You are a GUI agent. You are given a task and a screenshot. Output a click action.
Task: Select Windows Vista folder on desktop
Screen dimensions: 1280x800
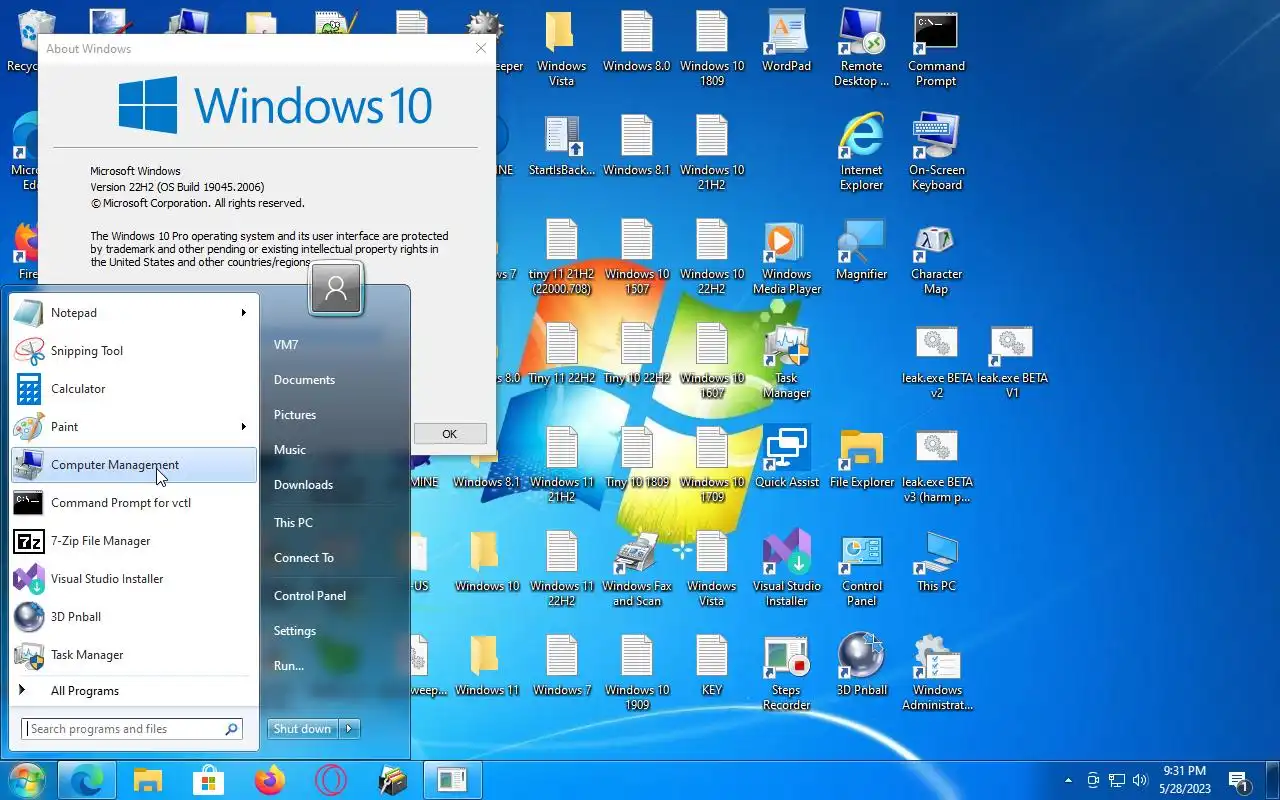[x=562, y=49]
